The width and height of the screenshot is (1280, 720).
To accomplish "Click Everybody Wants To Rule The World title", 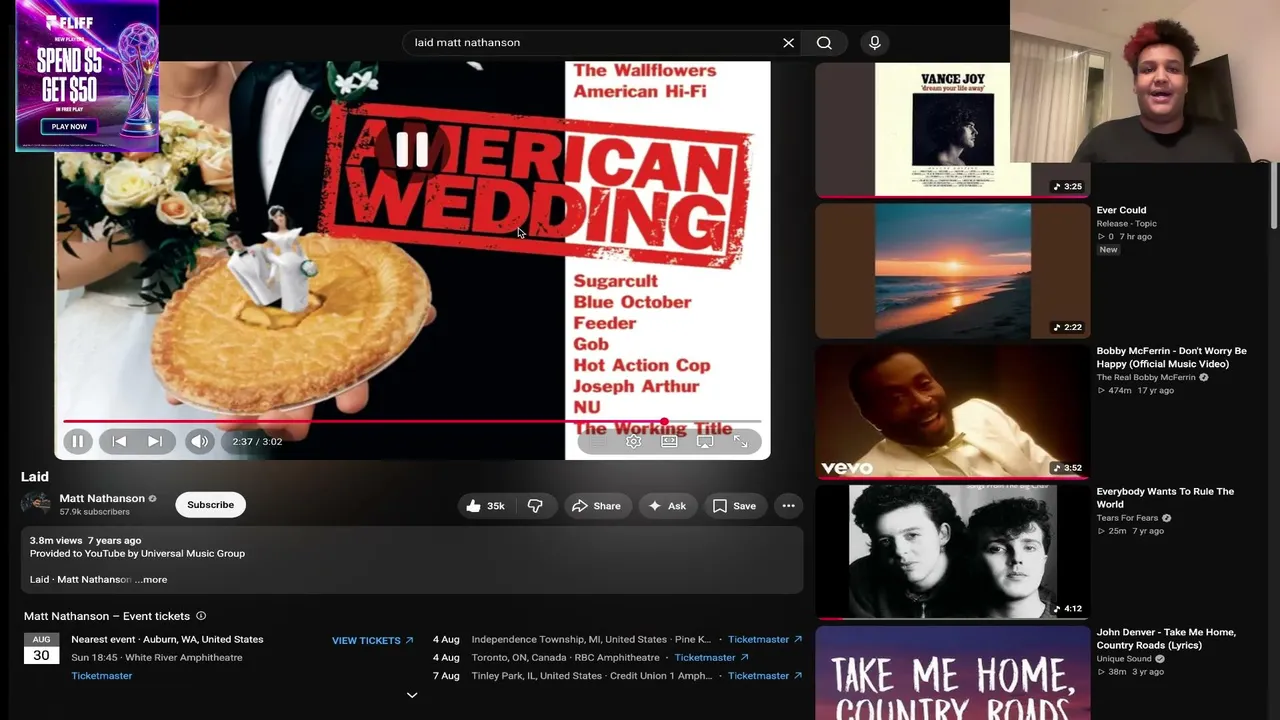I will click(1165, 498).
